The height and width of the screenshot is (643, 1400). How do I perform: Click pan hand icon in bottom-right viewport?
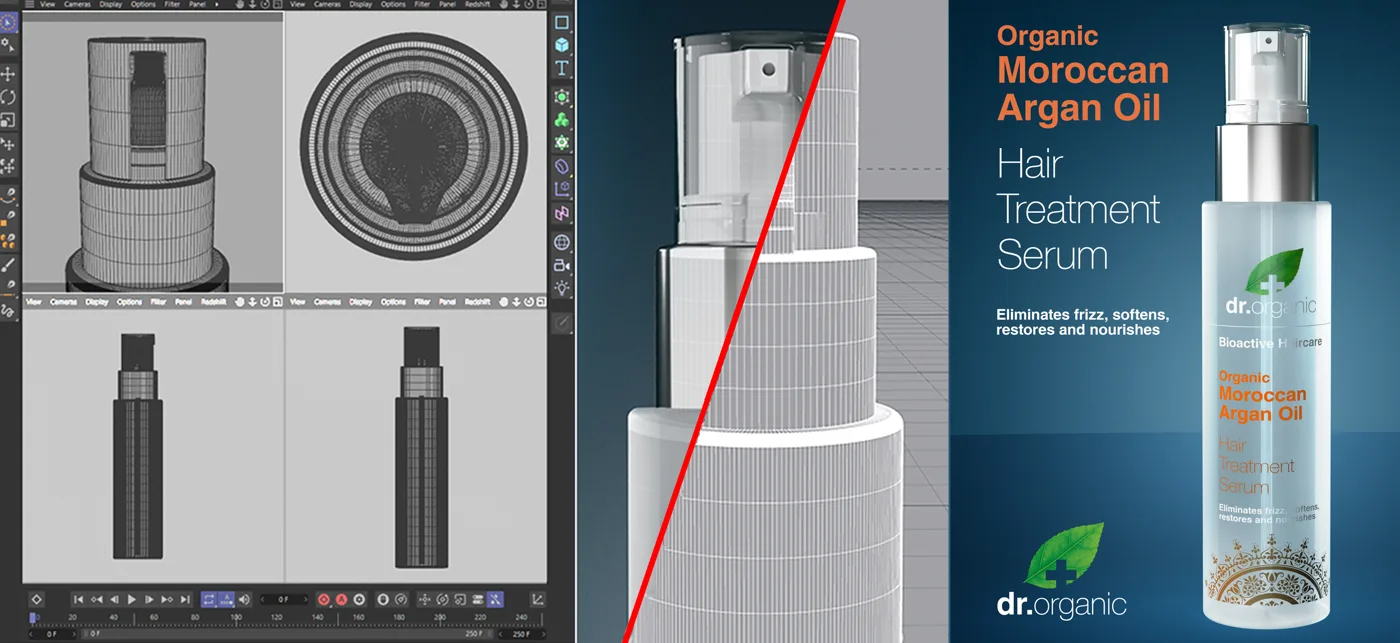[503, 302]
